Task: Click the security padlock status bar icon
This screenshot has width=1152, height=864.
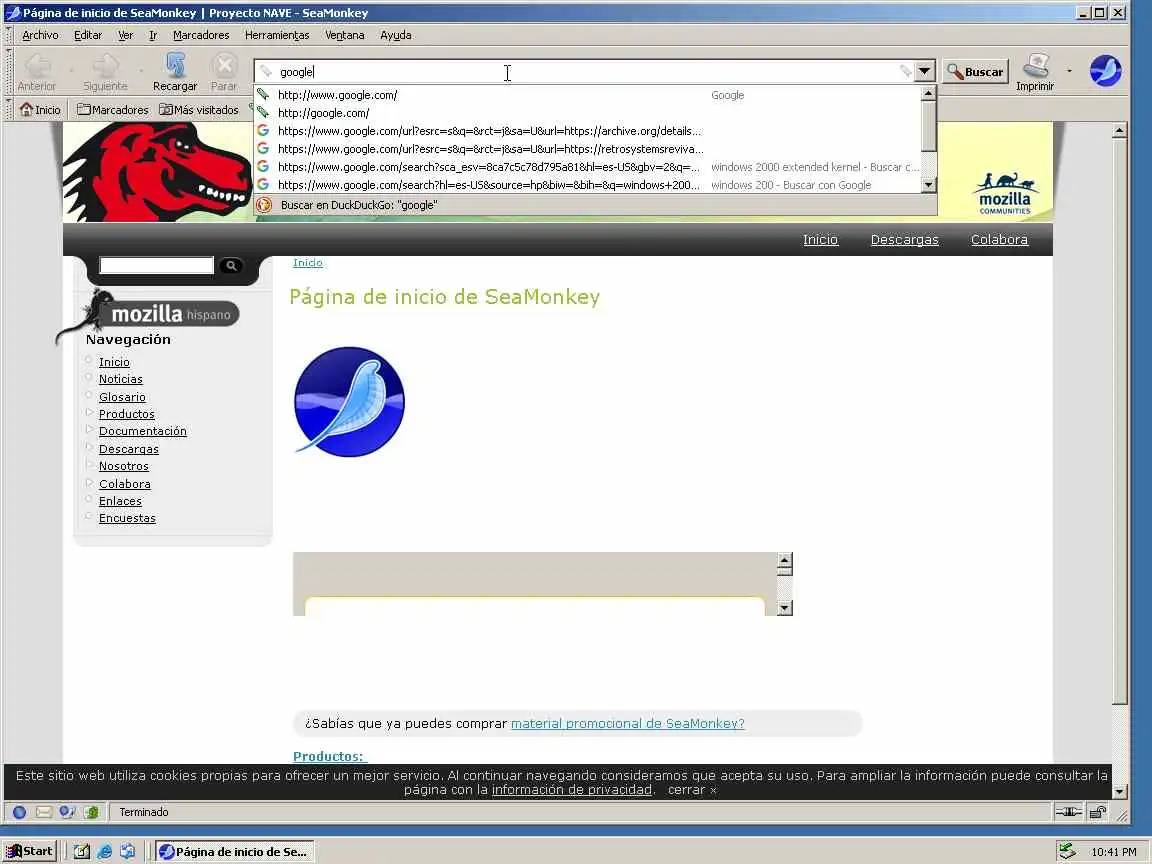Action: click(x=1098, y=812)
